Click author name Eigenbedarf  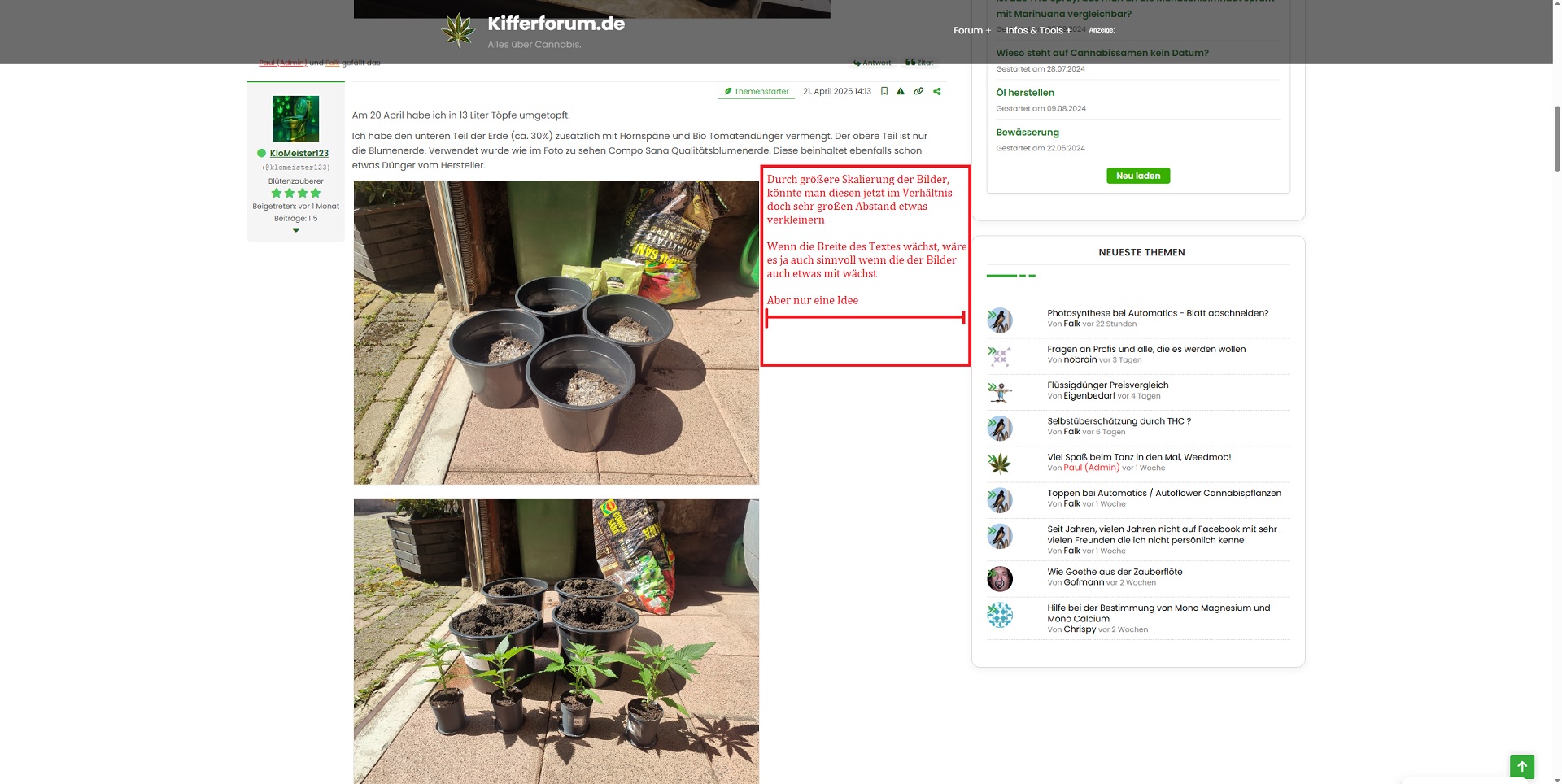[1089, 395]
